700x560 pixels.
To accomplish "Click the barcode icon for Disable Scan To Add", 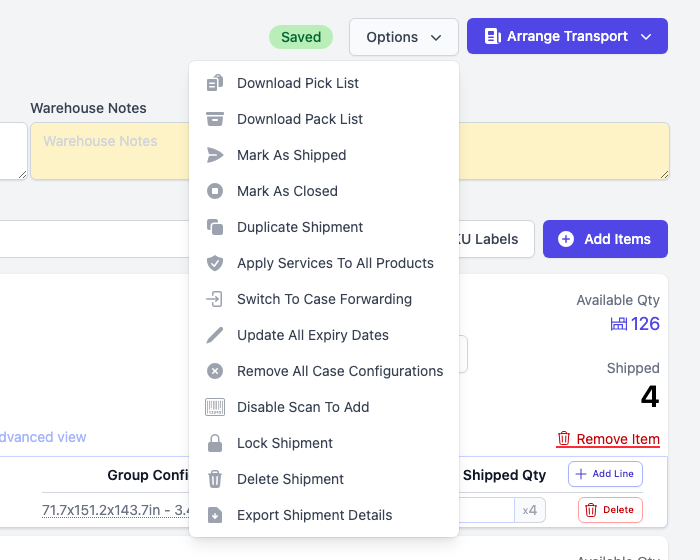I will tap(215, 407).
